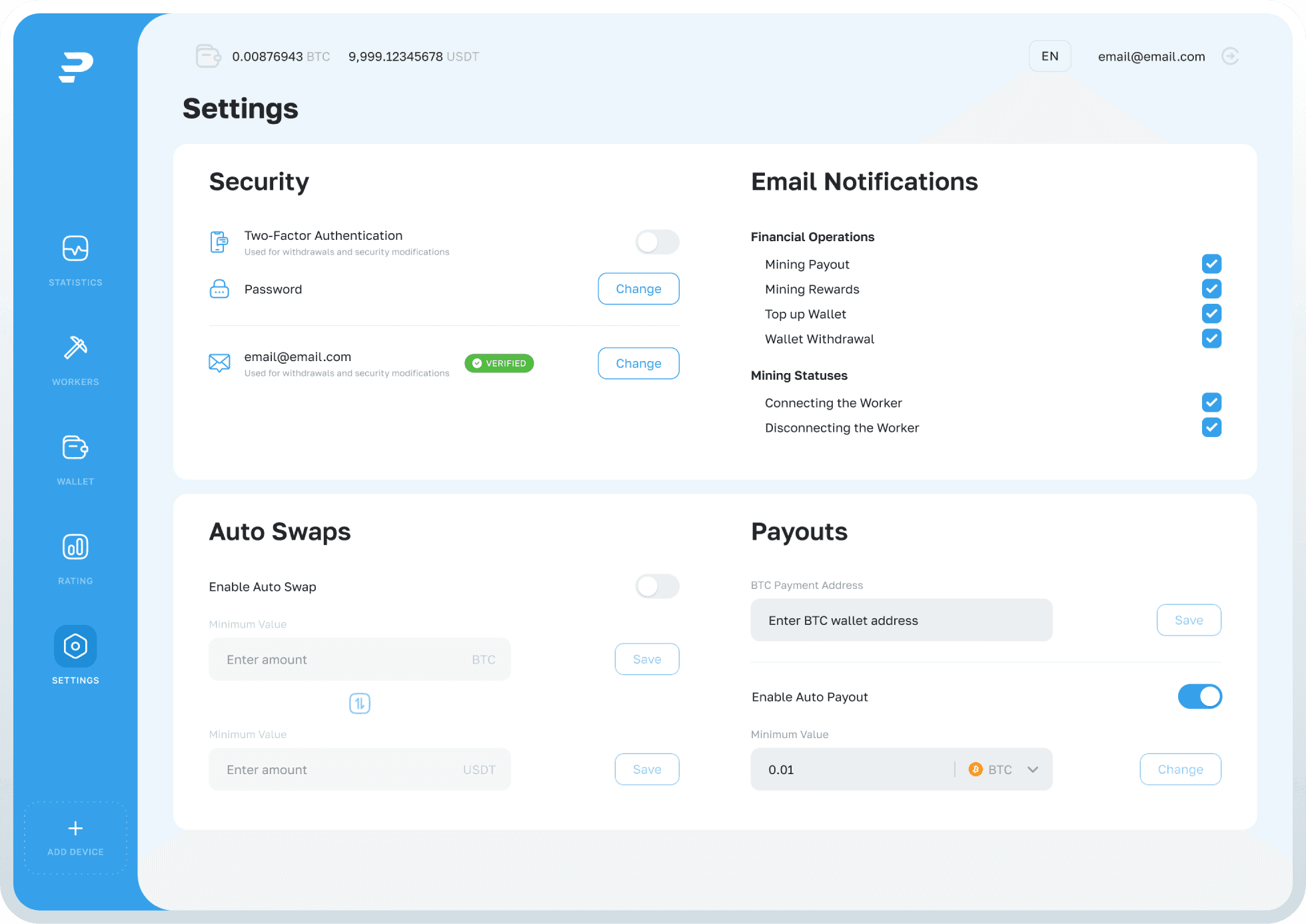Click the app logo in sidebar
The image size is (1306, 924).
point(75,67)
